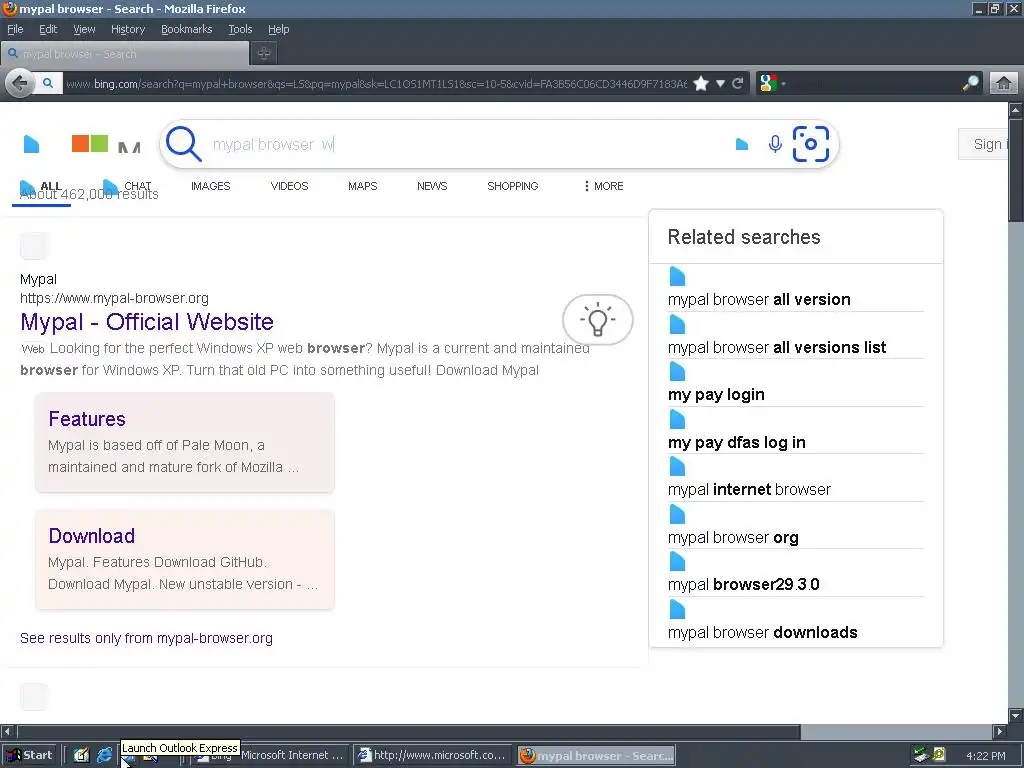Click the horizontal scrollbar left arrow

coord(7,731)
